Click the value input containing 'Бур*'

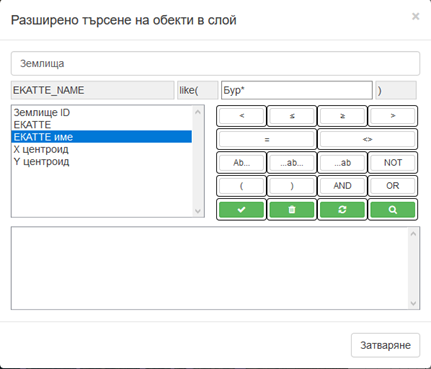tap(297, 90)
